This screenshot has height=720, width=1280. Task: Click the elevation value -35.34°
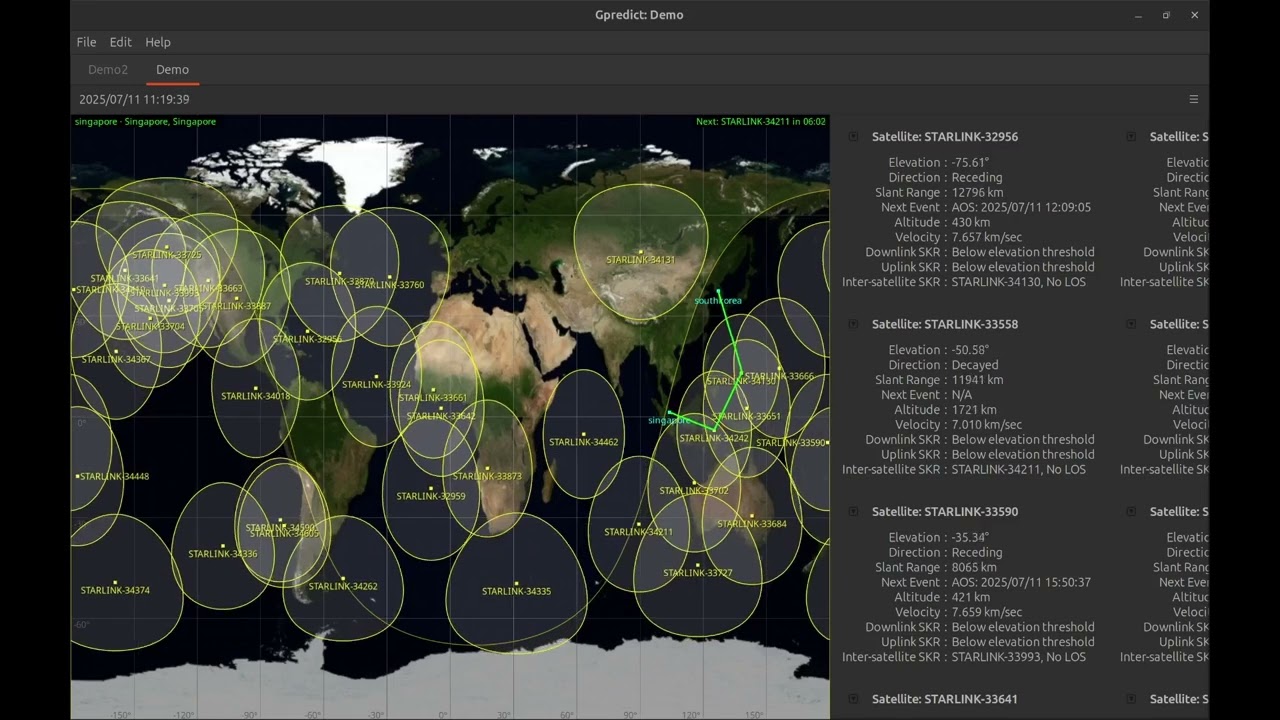(970, 537)
